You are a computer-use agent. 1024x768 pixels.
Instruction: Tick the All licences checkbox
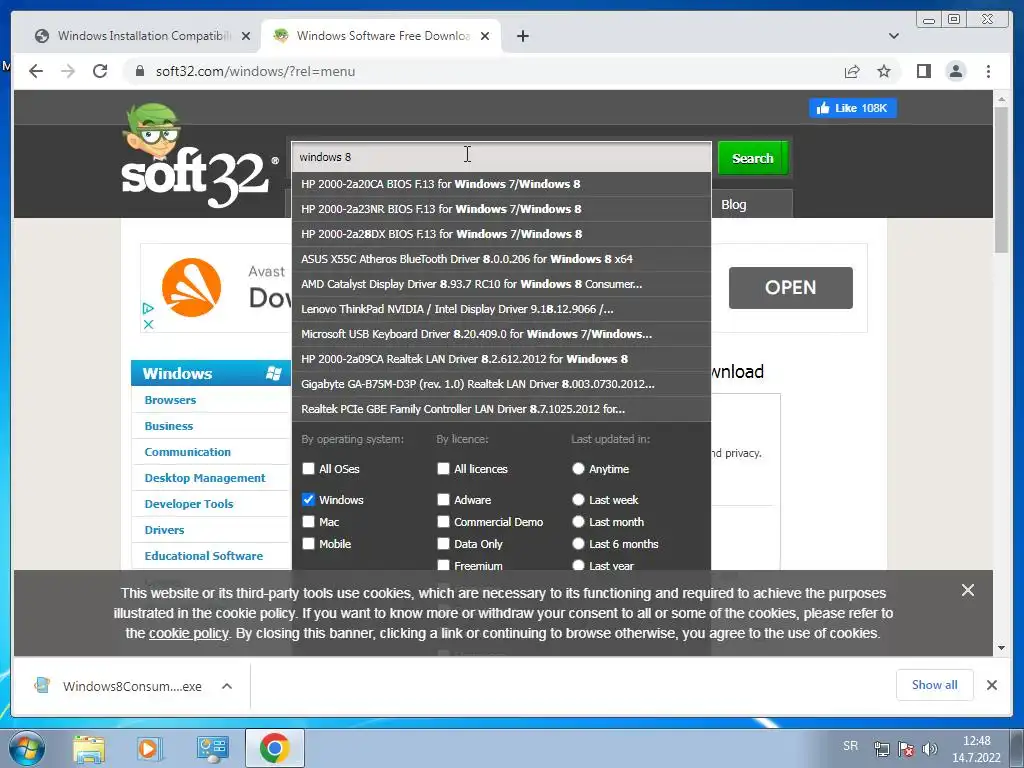click(x=443, y=468)
